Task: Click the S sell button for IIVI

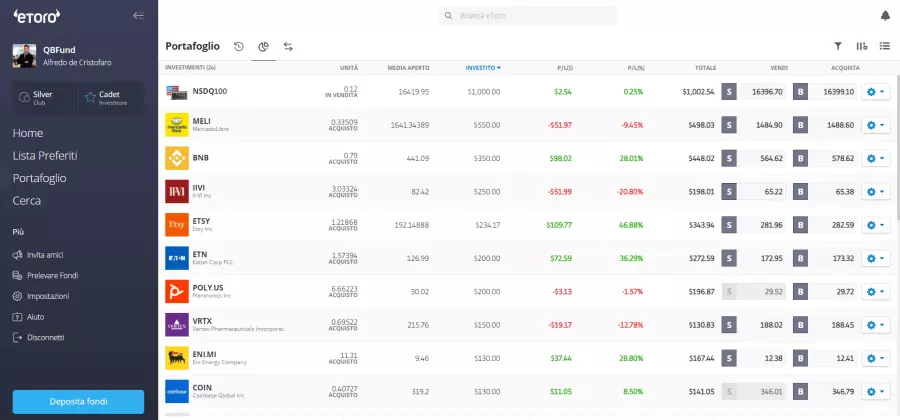Action: 729,192
